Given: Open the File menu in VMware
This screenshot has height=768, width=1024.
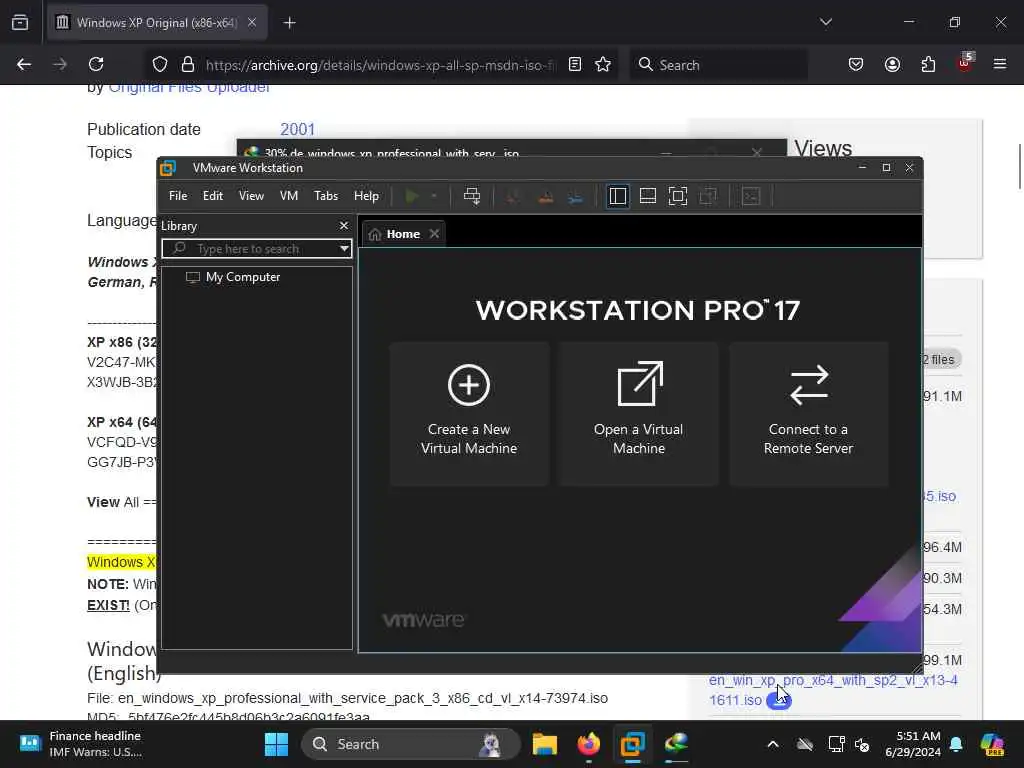Looking at the screenshot, I should coord(178,196).
